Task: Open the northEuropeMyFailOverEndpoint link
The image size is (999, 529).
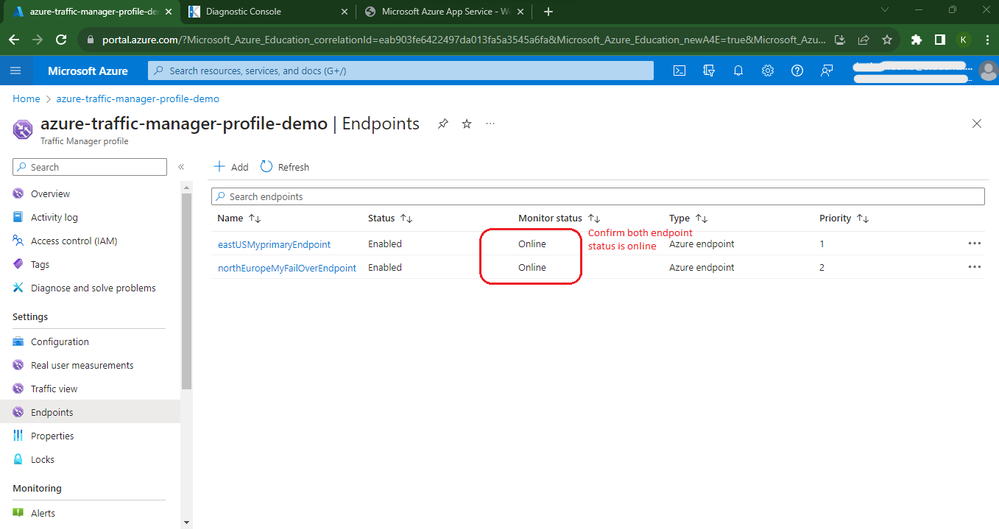Action: [x=287, y=268]
